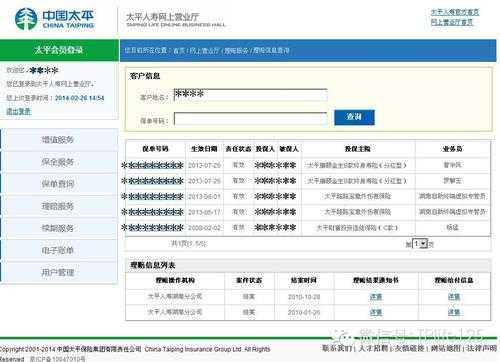Click the last login time 2014-02-26 14:54

80,98
